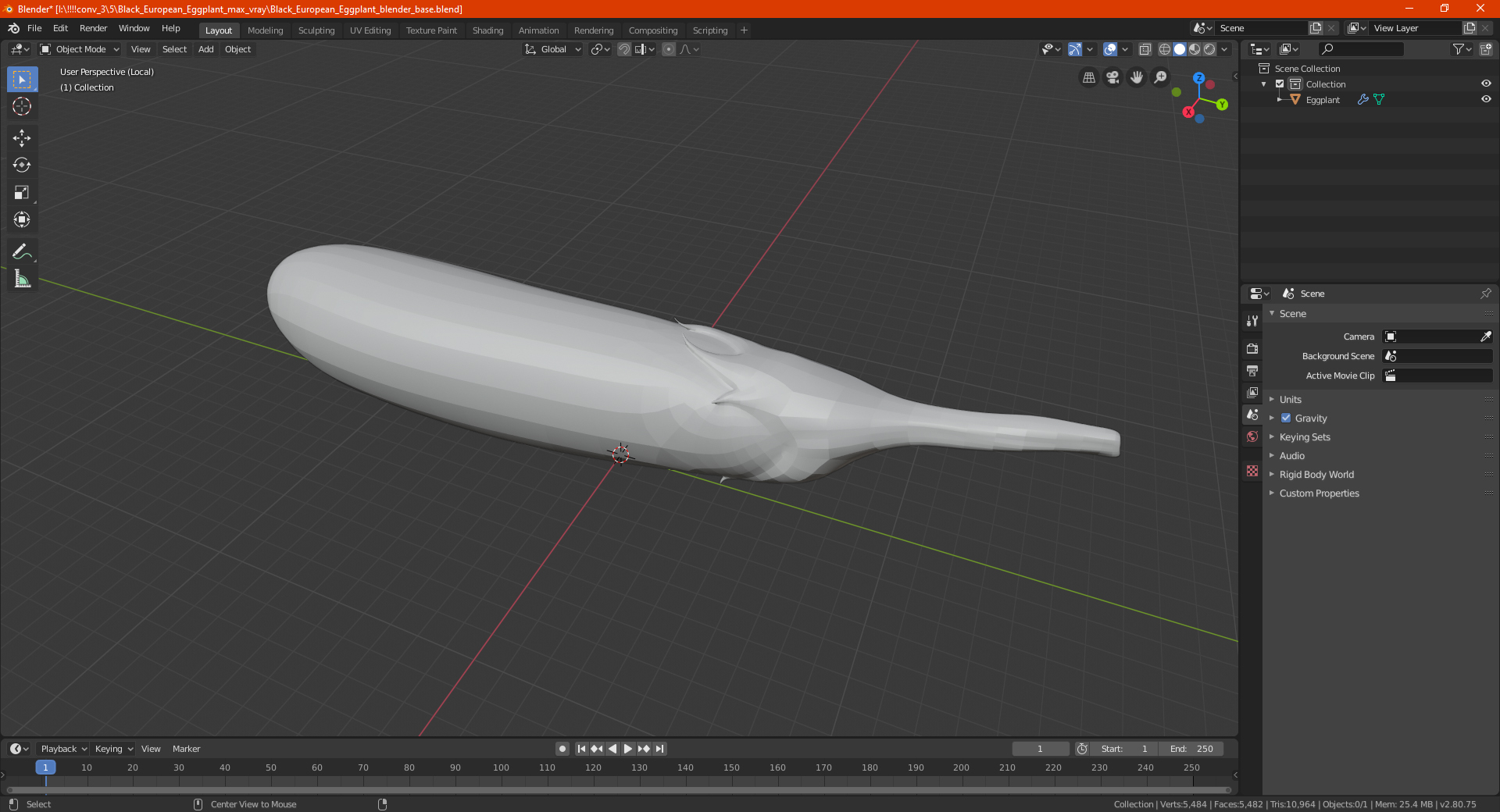Jump to the end frame
The height and width of the screenshot is (812, 1500).
point(660,749)
